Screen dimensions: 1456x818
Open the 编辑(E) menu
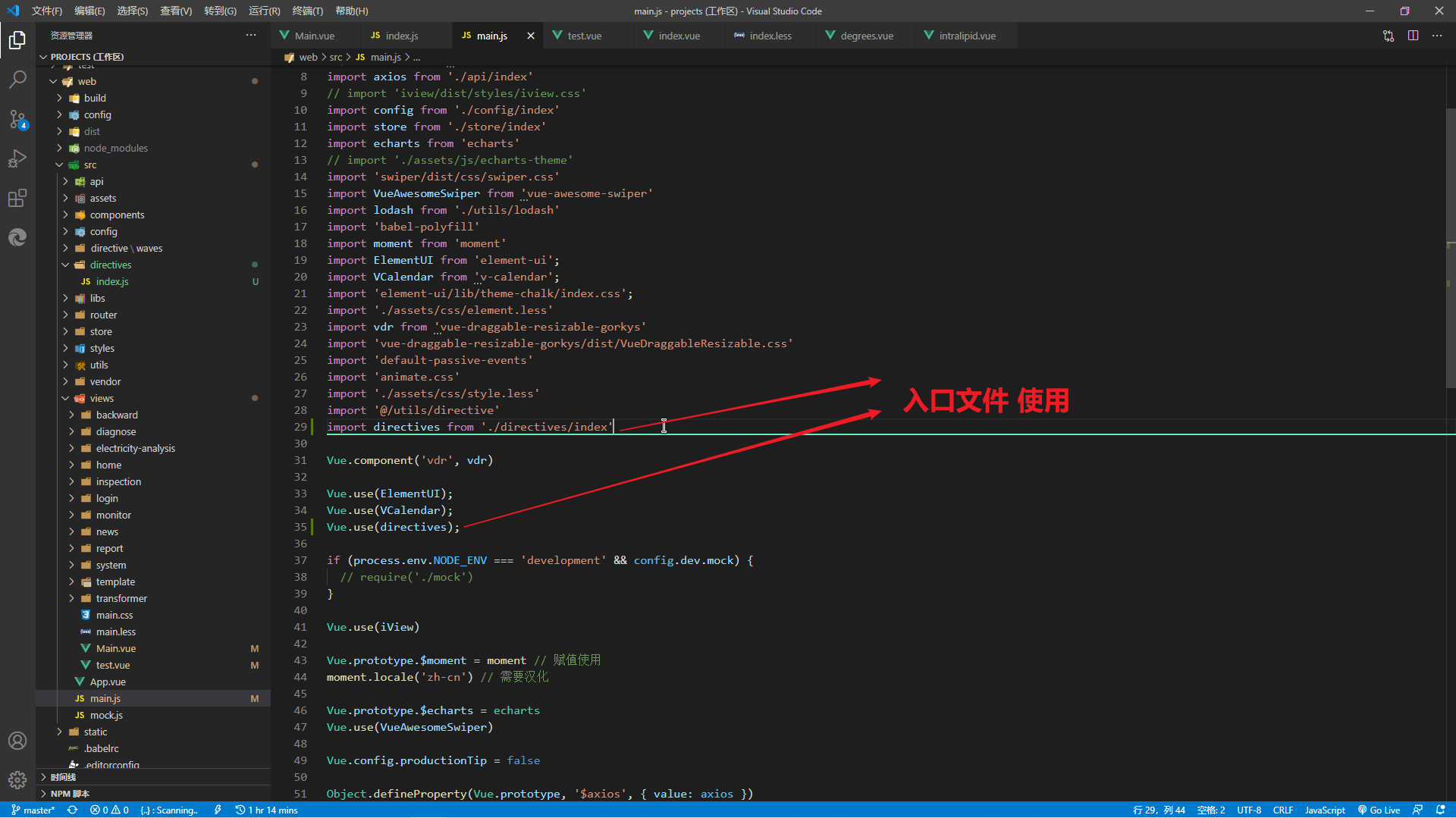(x=89, y=11)
